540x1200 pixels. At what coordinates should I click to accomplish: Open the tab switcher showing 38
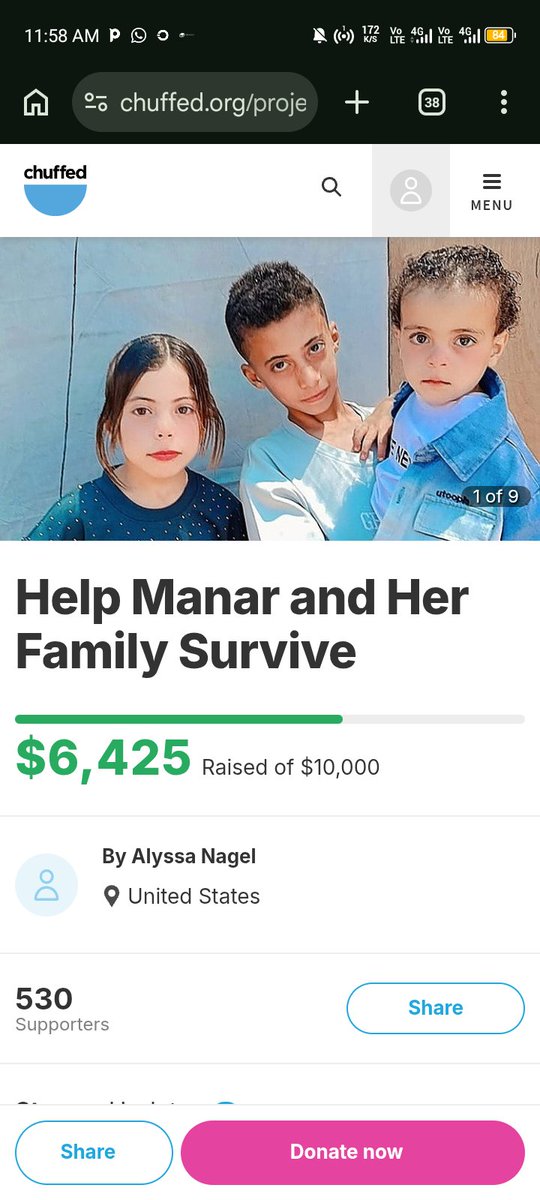(431, 102)
